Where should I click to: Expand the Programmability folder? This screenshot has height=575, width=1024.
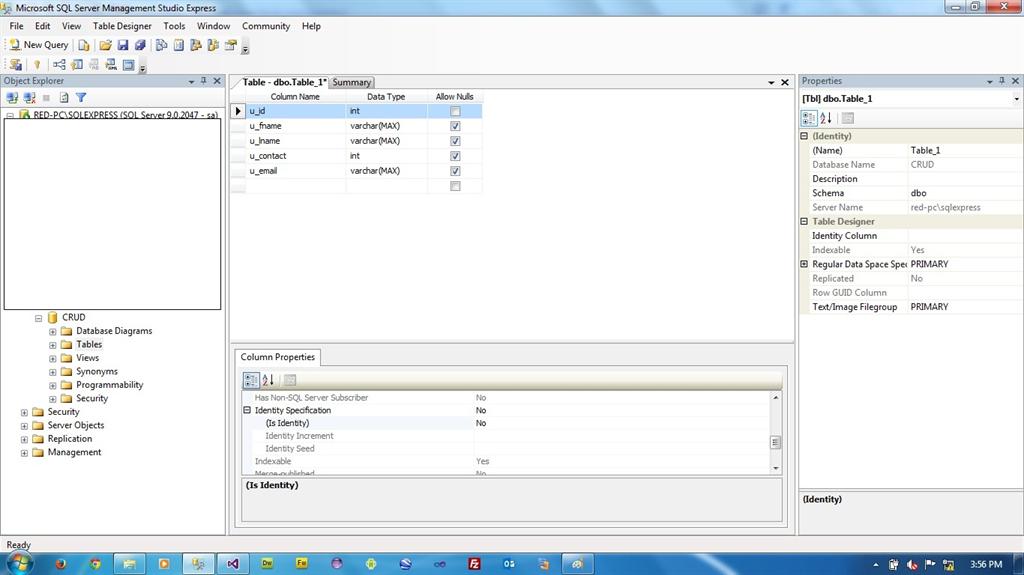53,386
